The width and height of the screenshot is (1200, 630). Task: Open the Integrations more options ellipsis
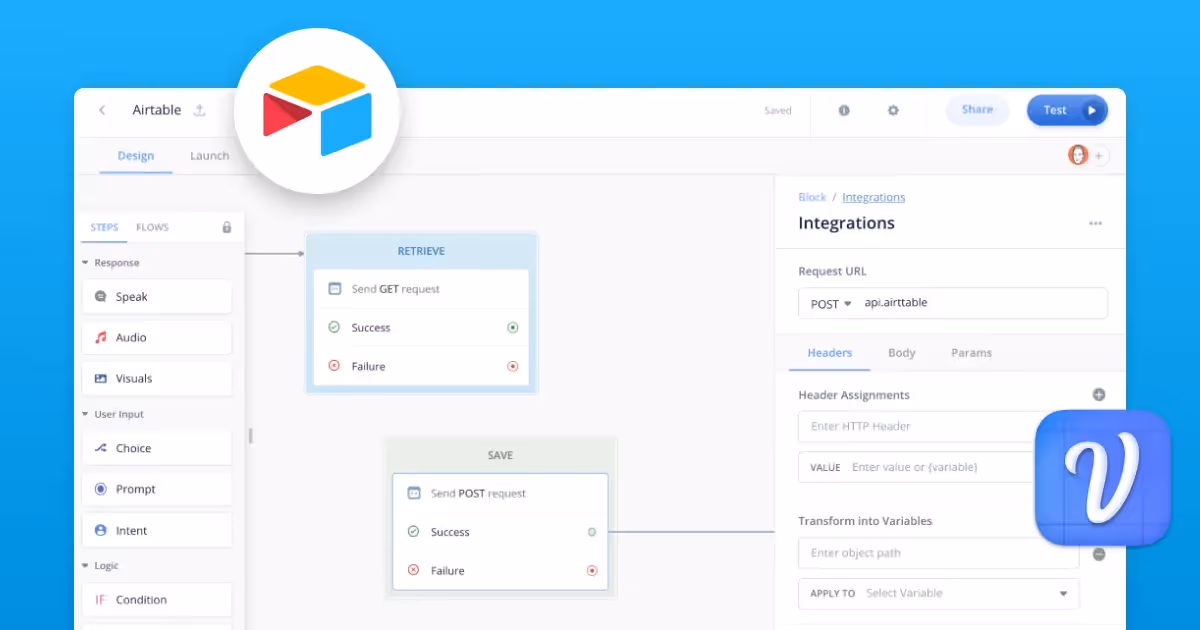[x=1096, y=224]
